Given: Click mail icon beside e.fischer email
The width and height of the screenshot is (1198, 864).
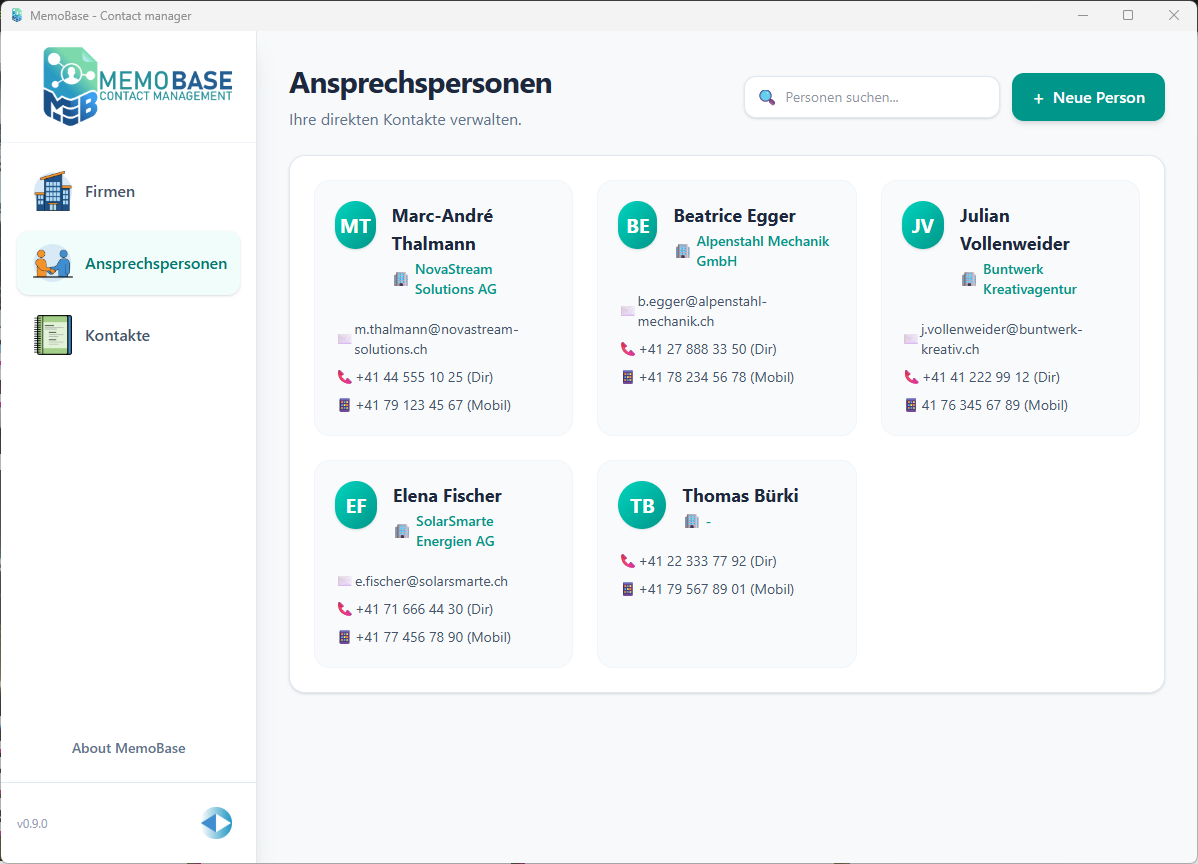Looking at the screenshot, I should (345, 581).
